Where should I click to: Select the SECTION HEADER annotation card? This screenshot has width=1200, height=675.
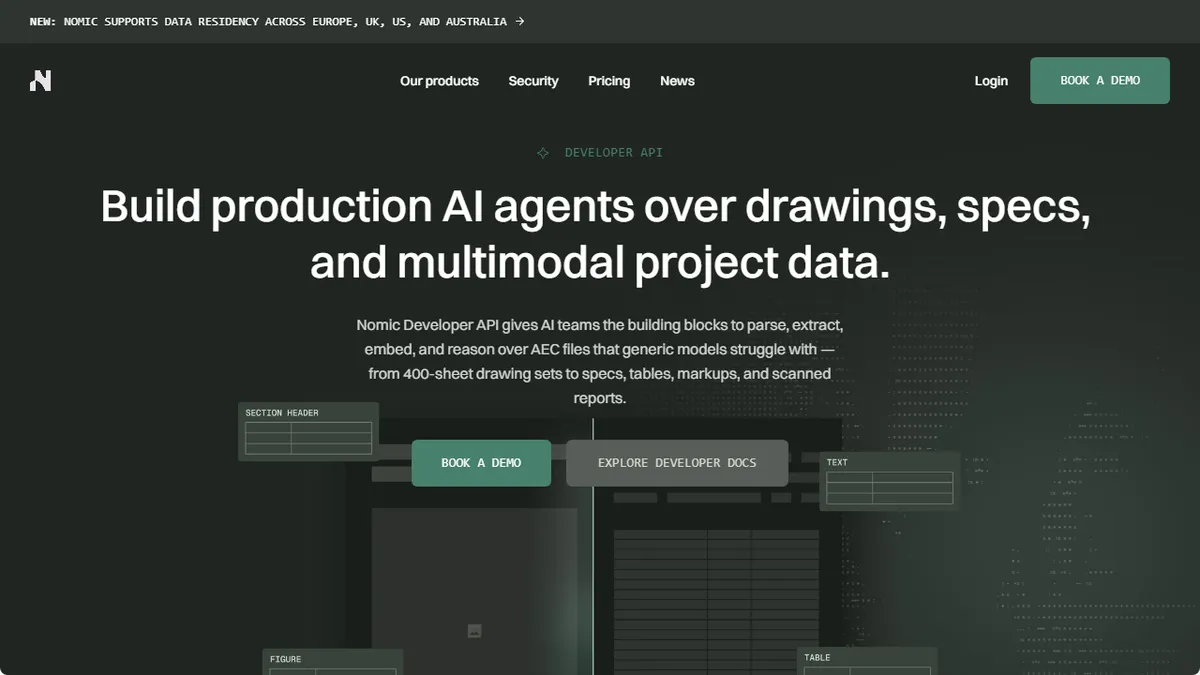tap(308, 432)
